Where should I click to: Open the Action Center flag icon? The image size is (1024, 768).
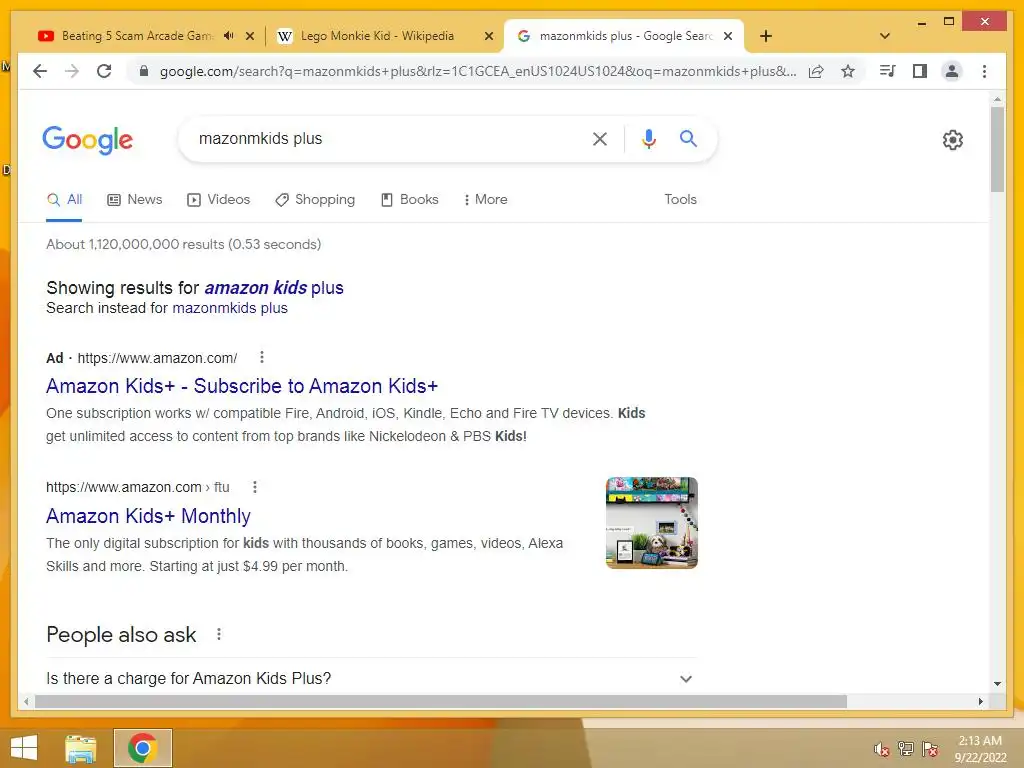point(930,748)
